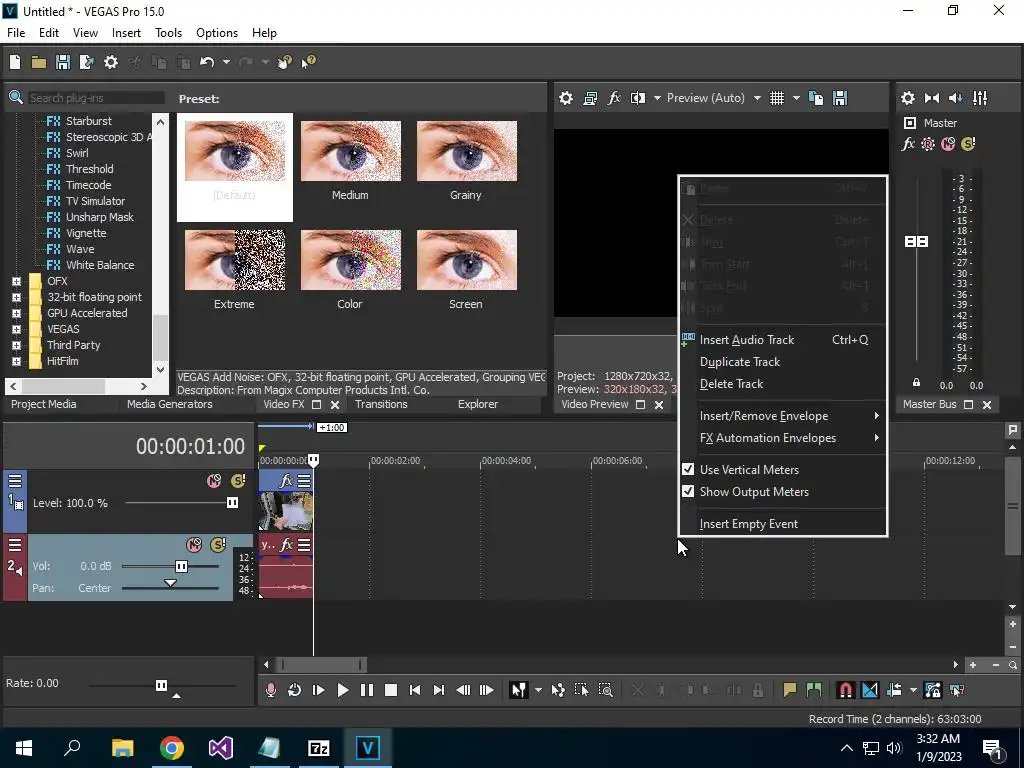Screen dimensions: 1024x768
Task: Select the Extreme noise preset thumbnail
Action: click(x=234, y=260)
